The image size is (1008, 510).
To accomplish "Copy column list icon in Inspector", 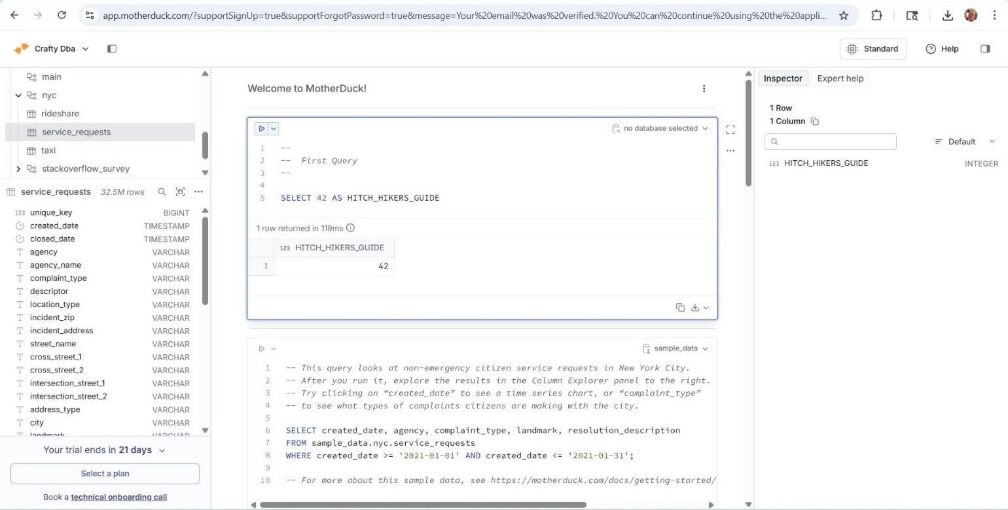I will pyautogui.click(x=815, y=122).
